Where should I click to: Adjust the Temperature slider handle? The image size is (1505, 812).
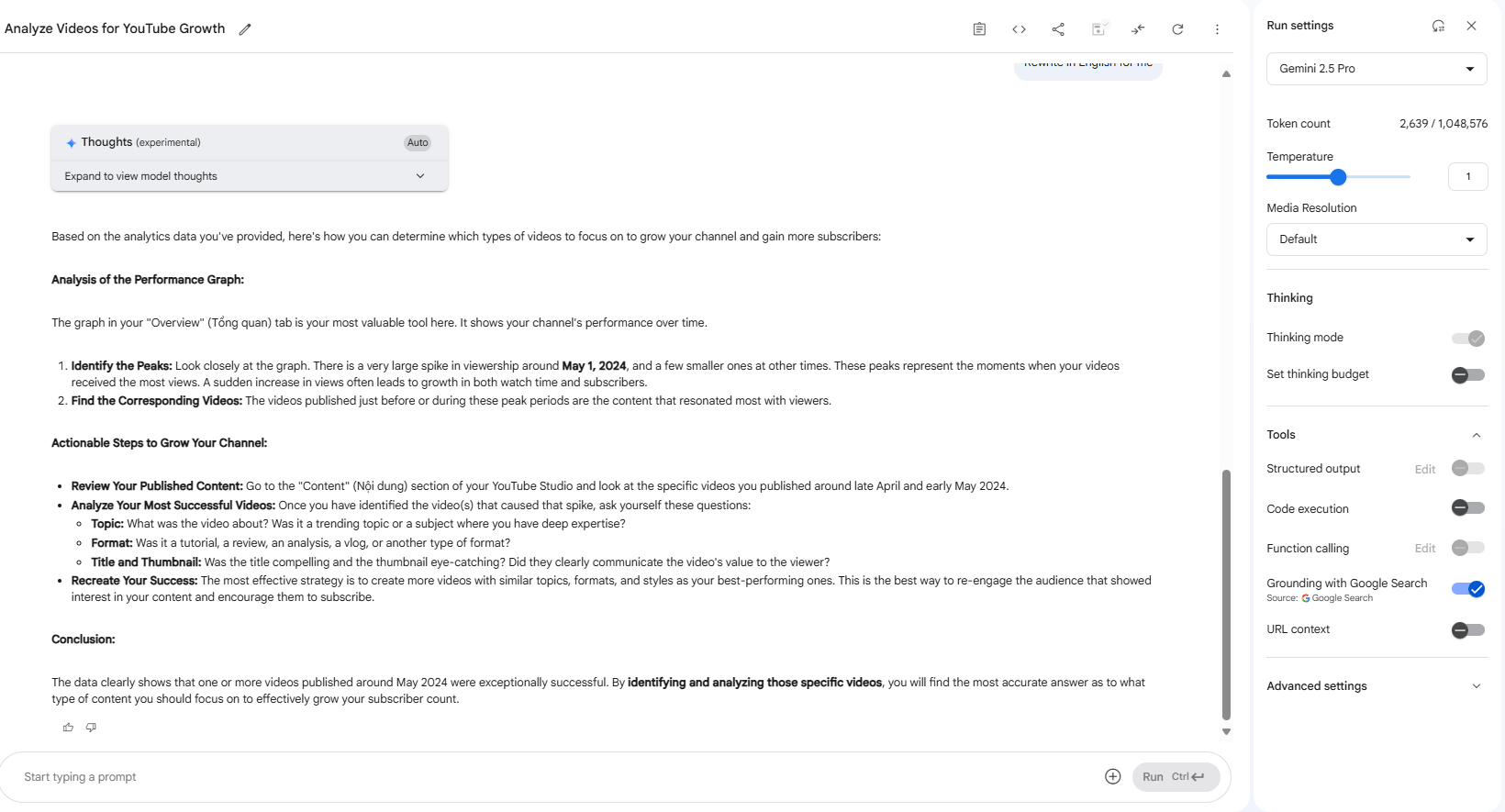(1338, 177)
